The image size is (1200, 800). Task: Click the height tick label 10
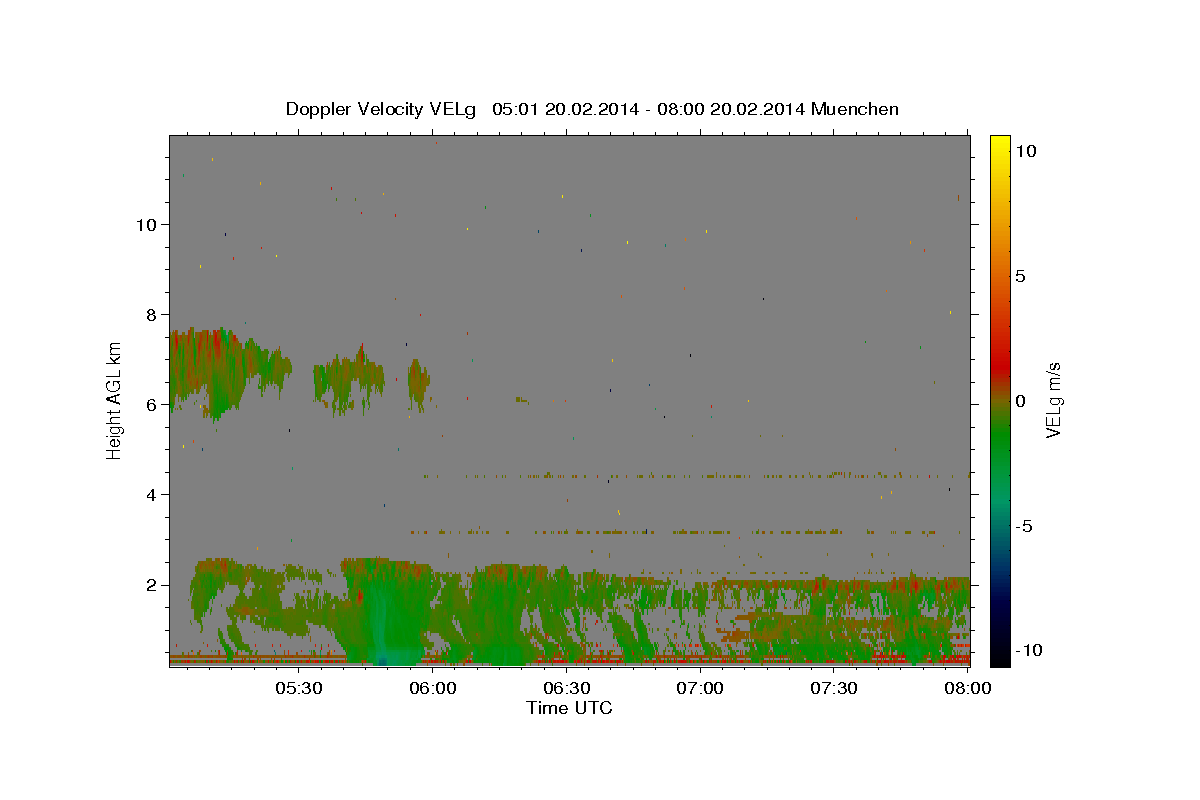click(x=145, y=224)
